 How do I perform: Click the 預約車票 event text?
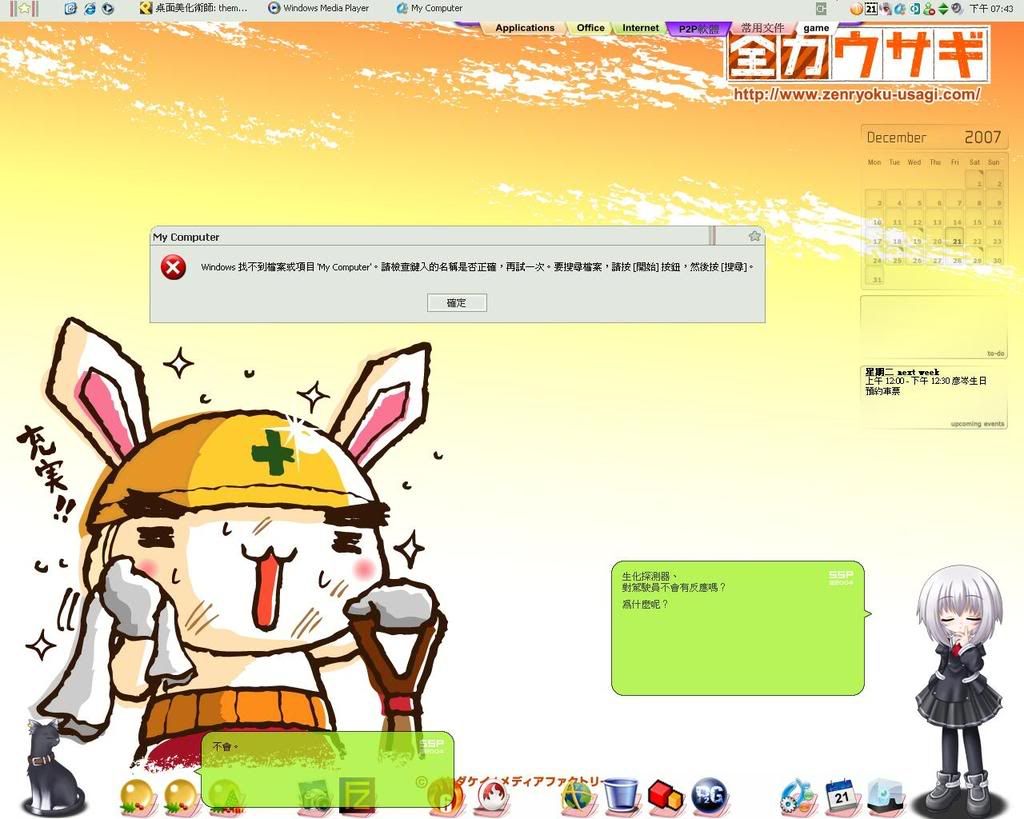(883, 391)
